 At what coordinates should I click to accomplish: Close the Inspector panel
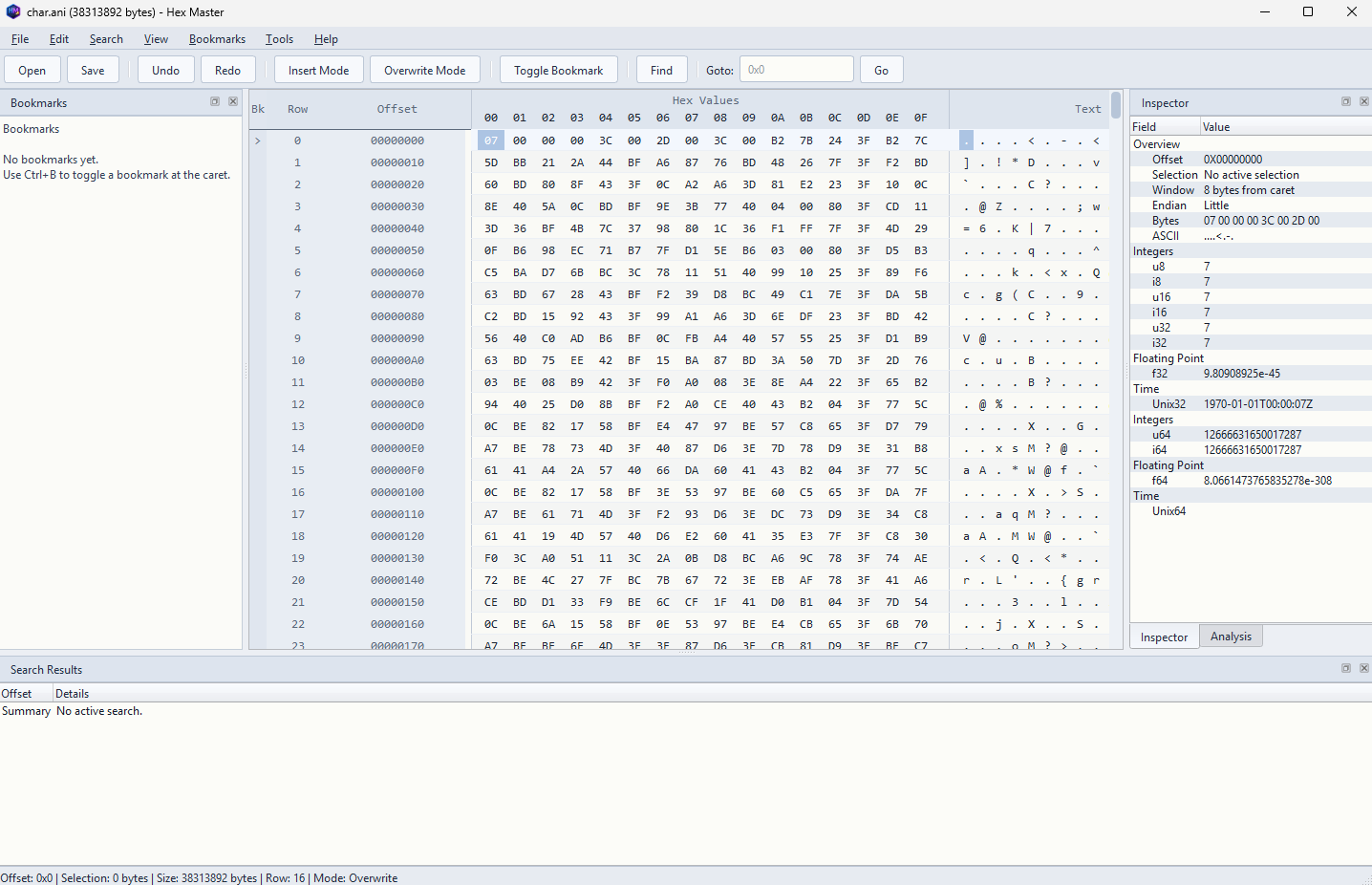[1364, 100]
